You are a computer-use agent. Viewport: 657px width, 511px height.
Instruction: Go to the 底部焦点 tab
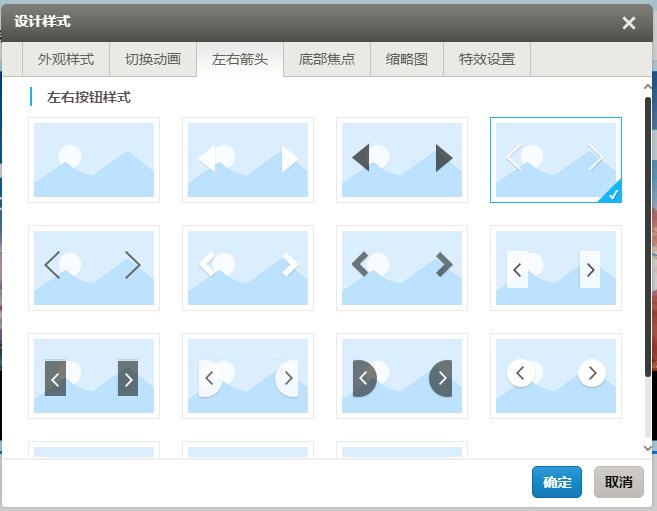(x=327, y=60)
